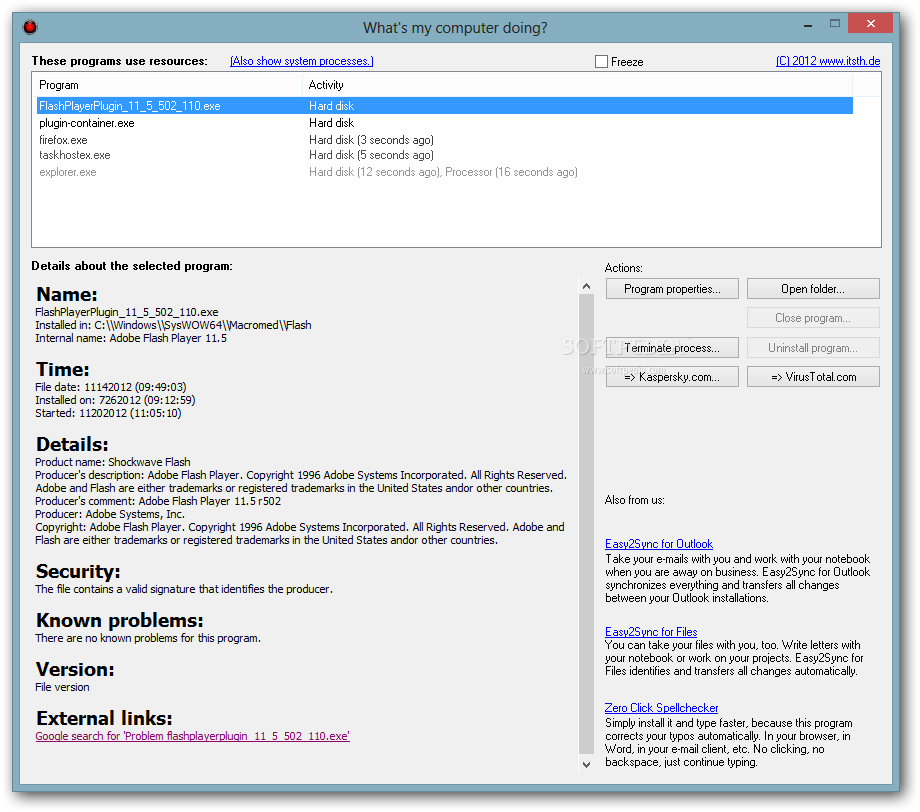Open the Easy2Sync for Outlook link
This screenshot has height=812, width=920.
(x=659, y=544)
